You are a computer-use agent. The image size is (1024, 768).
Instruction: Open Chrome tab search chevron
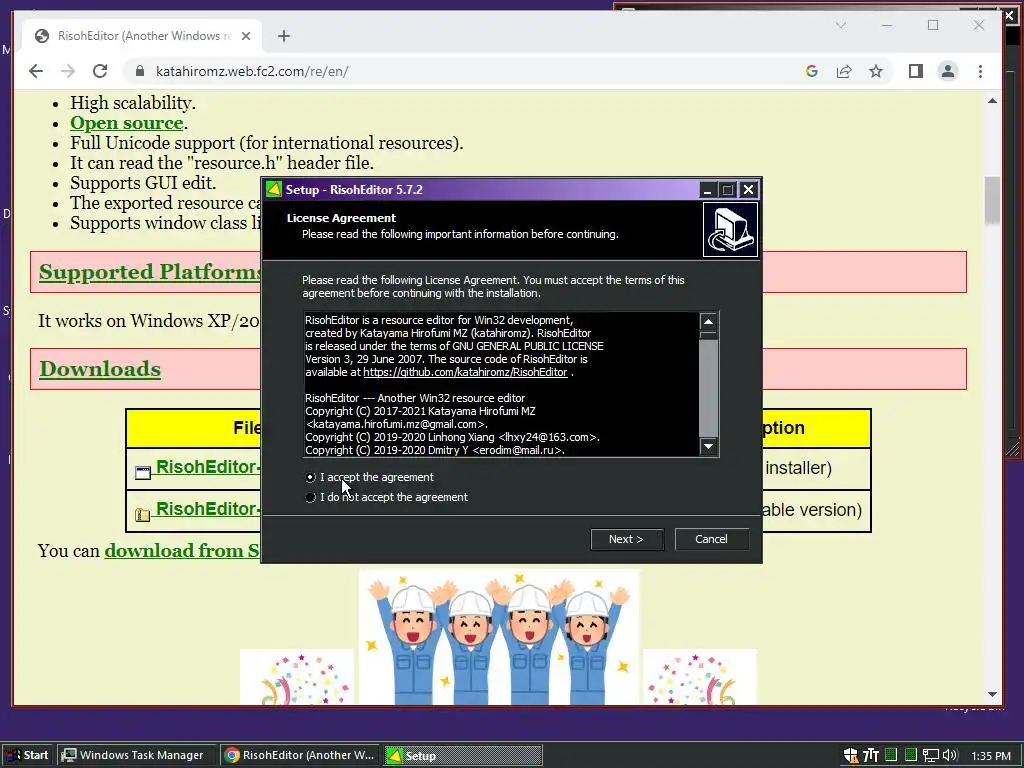840,25
